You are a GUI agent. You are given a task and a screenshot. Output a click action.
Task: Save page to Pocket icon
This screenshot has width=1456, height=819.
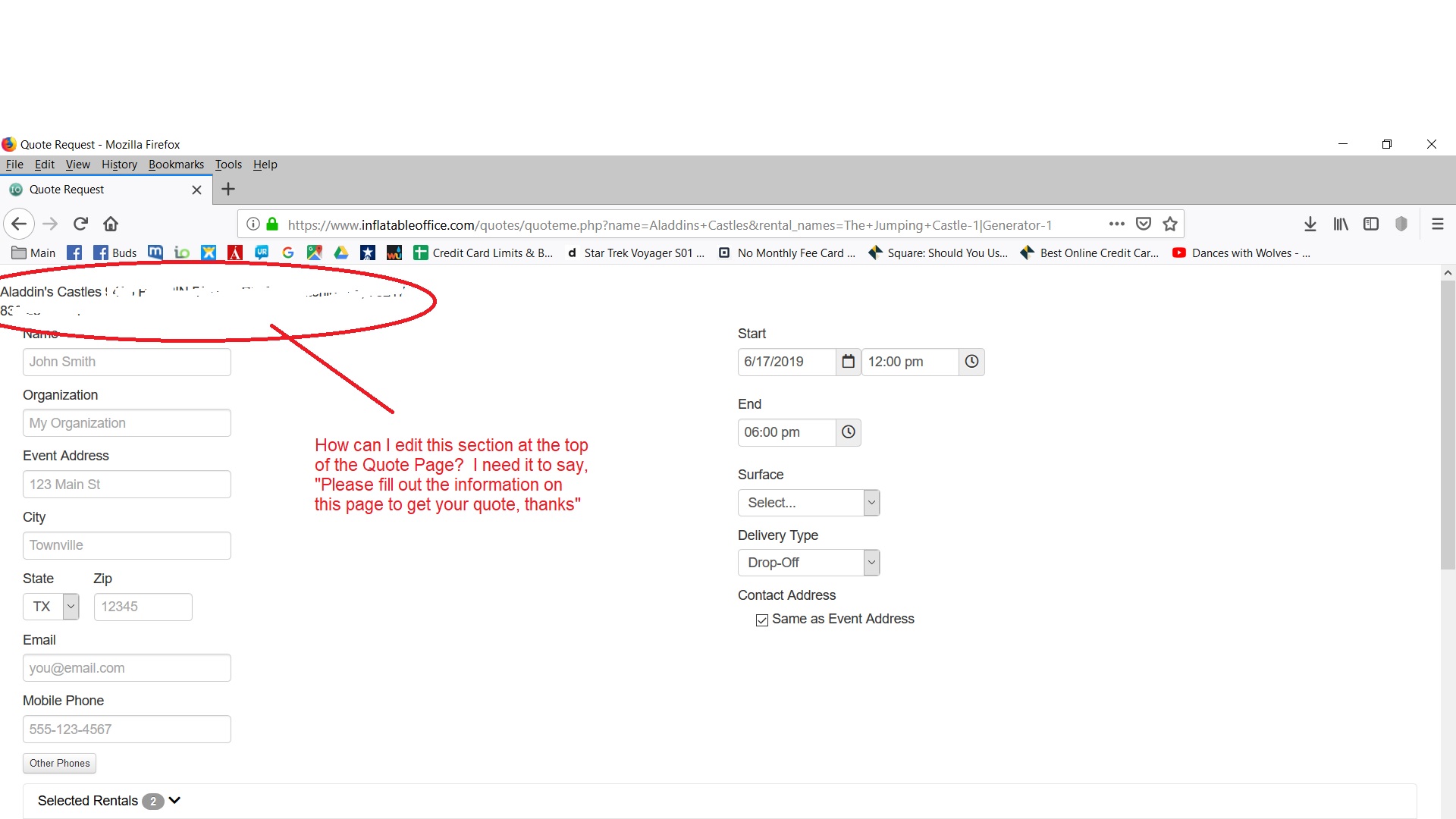(x=1144, y=224)
